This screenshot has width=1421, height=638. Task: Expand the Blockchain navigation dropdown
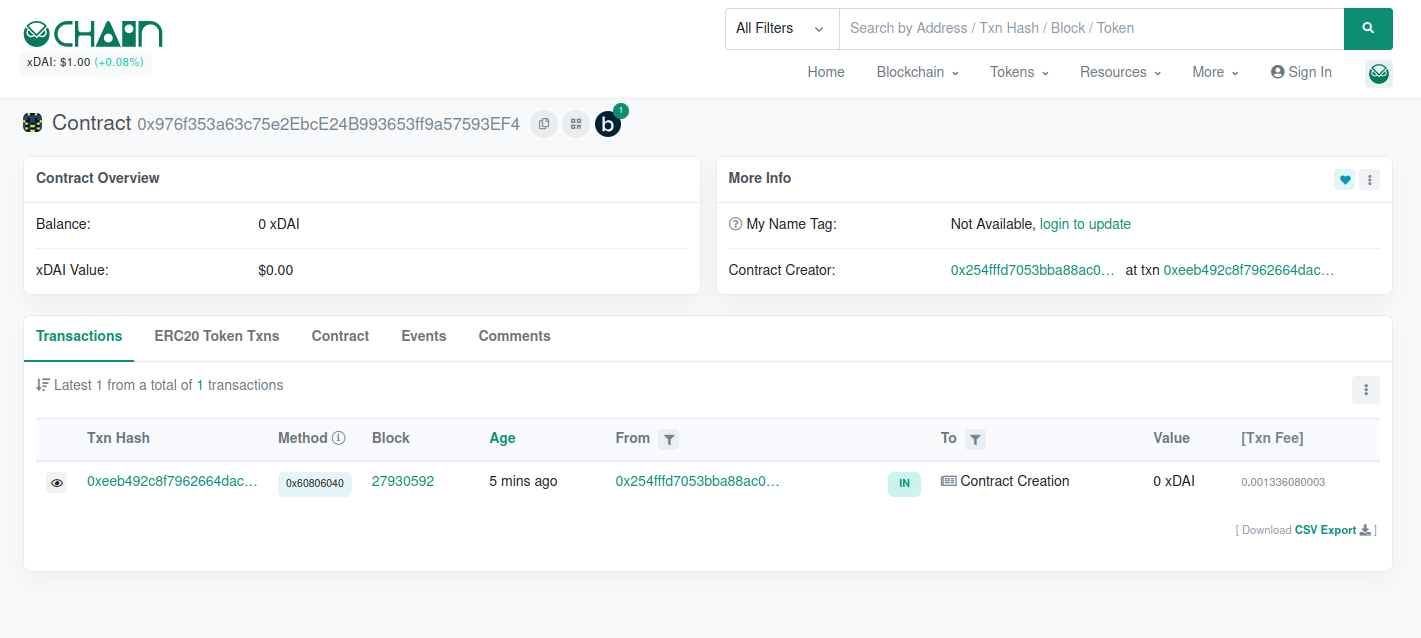(916, 72)
